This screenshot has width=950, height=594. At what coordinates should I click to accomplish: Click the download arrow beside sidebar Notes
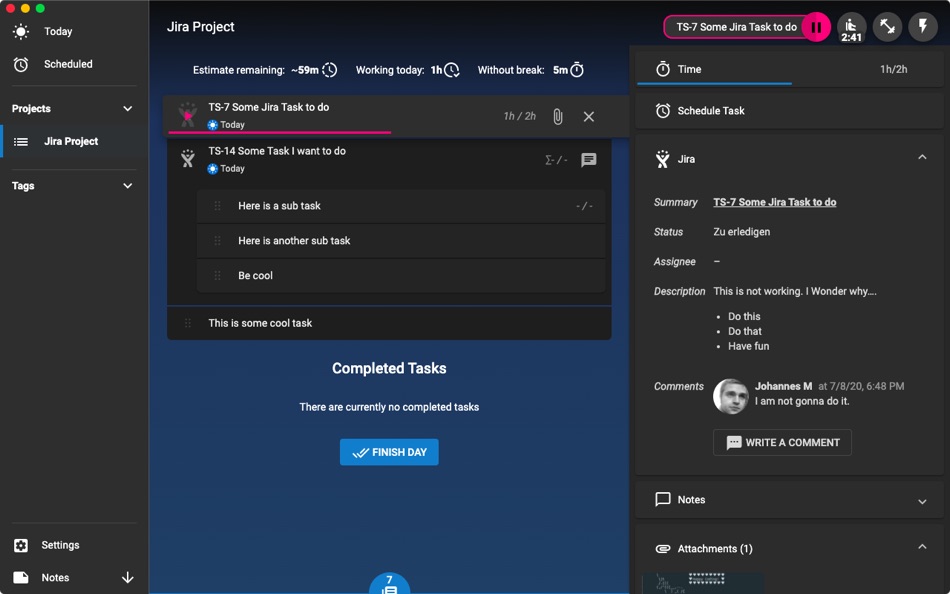(x=127, y=578)
